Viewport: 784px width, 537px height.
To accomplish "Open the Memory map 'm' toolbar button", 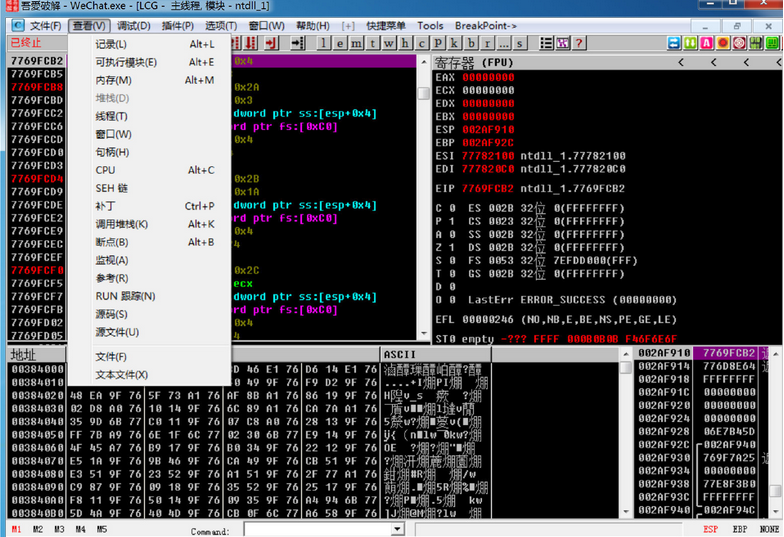I will [x=356, y=43].
